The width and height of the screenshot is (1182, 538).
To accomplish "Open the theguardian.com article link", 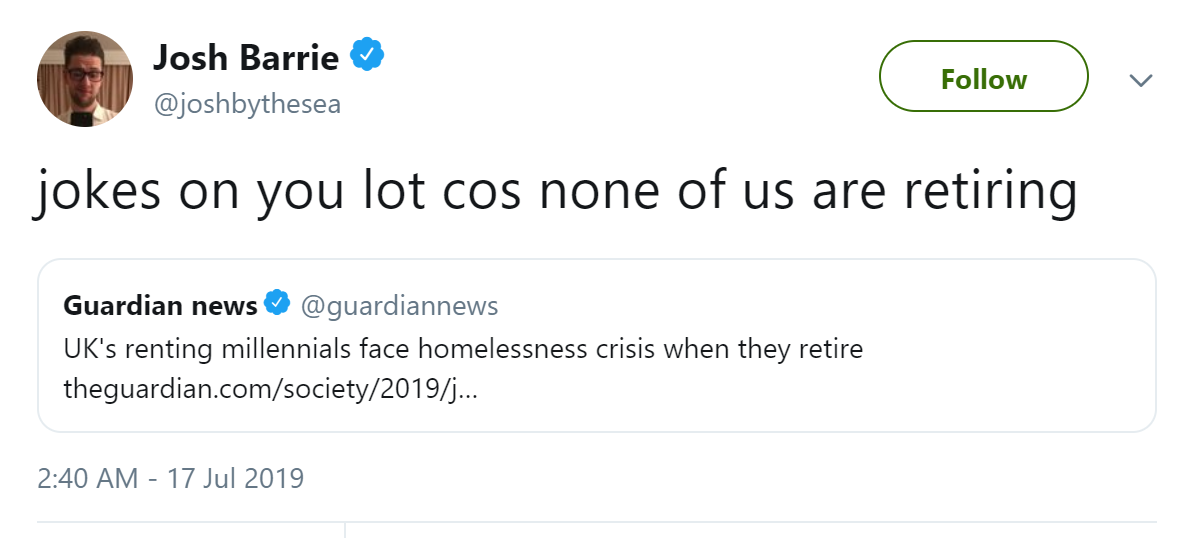I will (x=270, y=389).
